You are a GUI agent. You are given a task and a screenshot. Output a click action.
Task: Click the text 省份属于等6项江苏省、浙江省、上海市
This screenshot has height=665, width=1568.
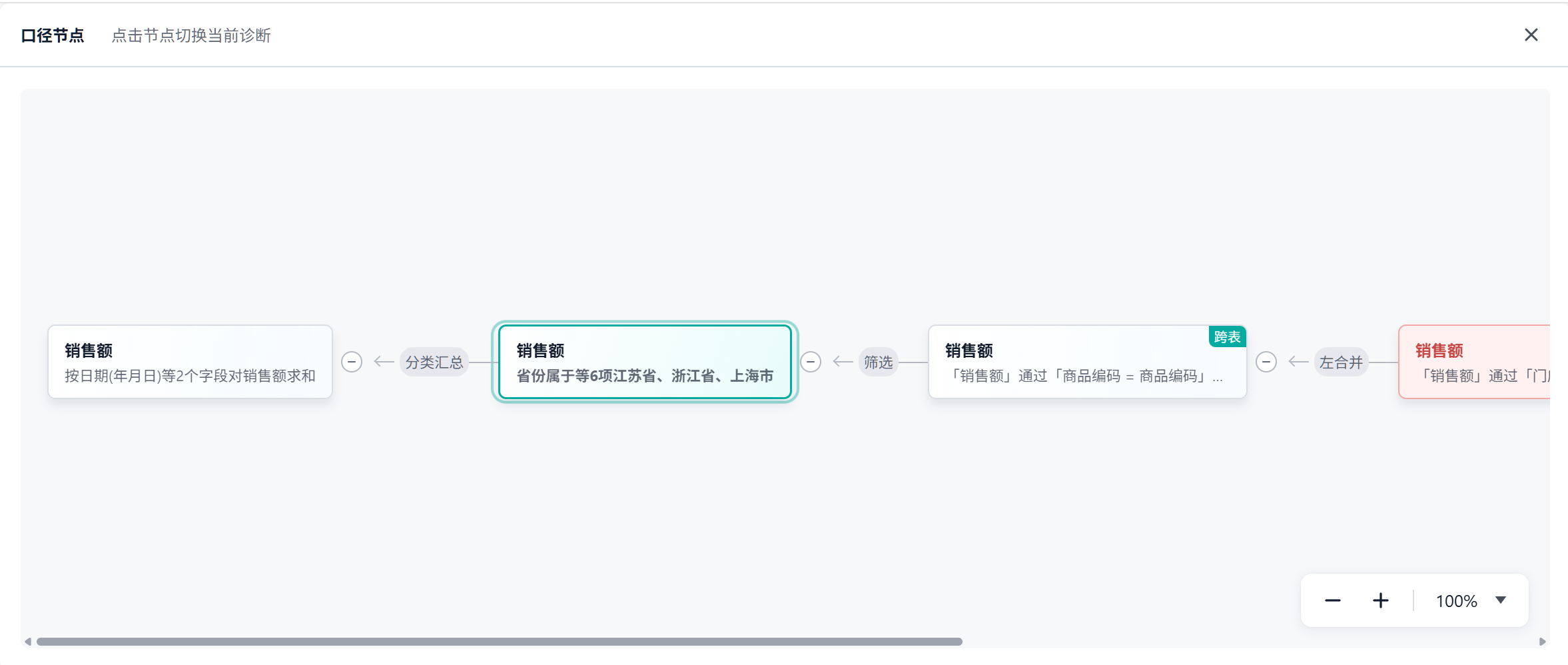[x=645, y=376]
